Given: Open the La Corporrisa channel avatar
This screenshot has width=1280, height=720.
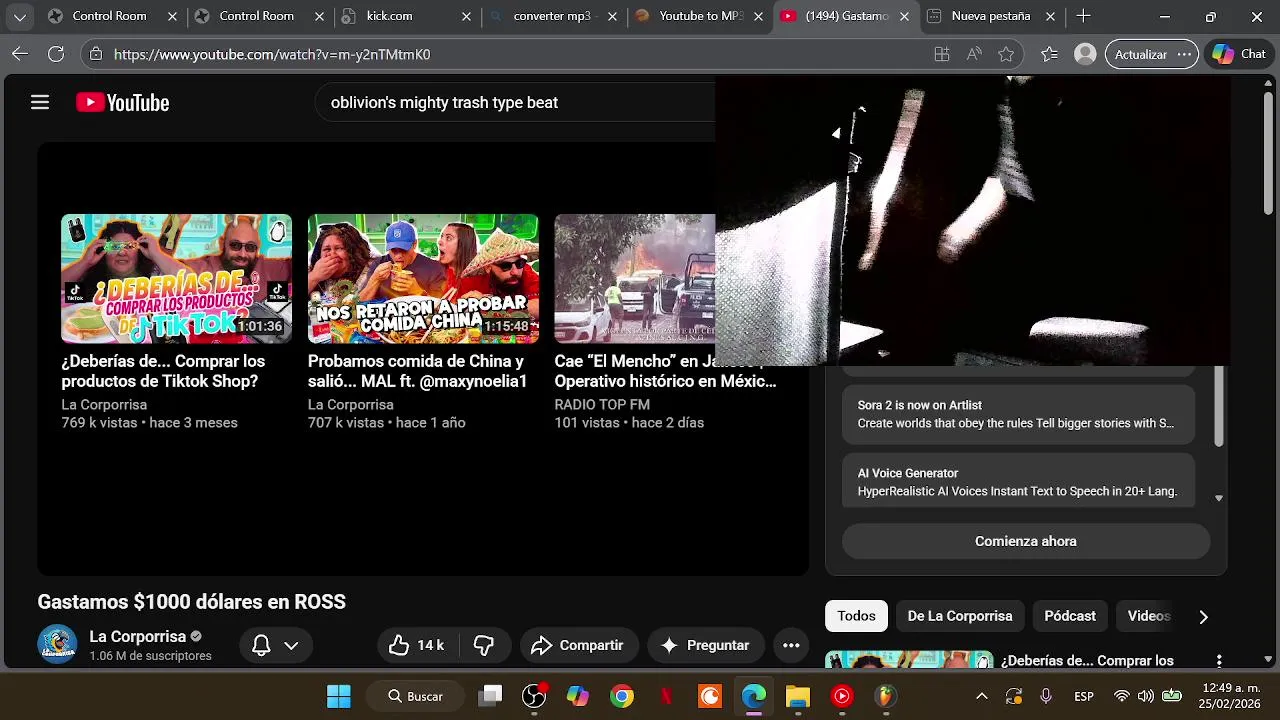Looking at the screenshot, I should click(57, 645).
